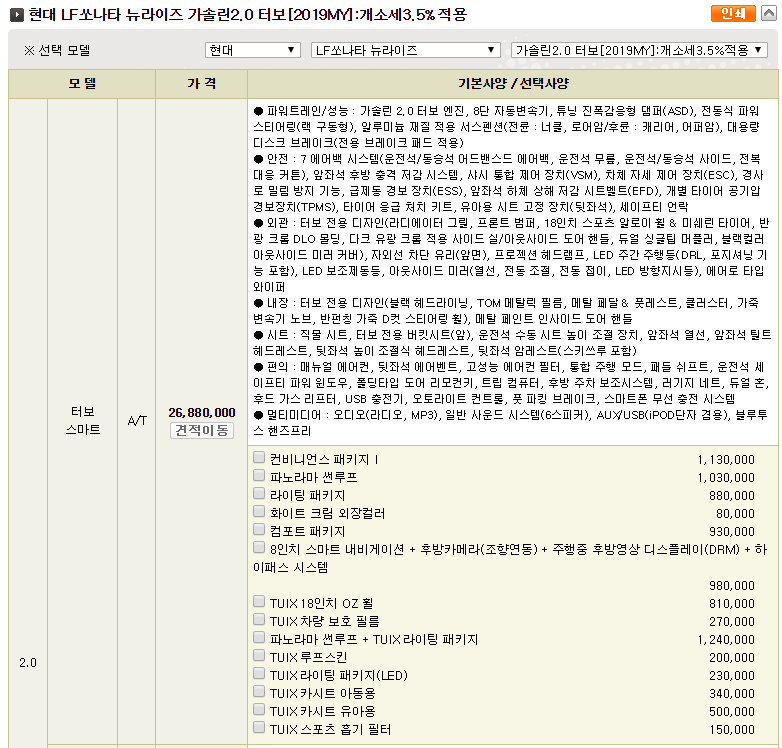This screenshot has height=748, width=782.
Task: Check the 컴포트 패키지 option
Action: tap(258, 529)
